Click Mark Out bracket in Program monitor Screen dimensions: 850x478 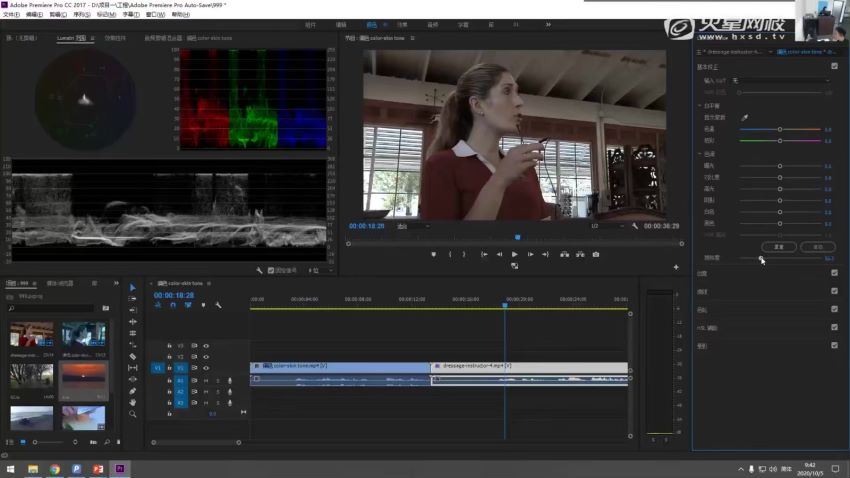(x=464, y=254)
